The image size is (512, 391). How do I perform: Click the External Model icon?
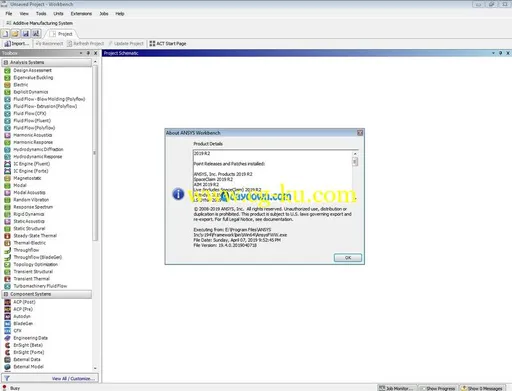pos(7,367)
